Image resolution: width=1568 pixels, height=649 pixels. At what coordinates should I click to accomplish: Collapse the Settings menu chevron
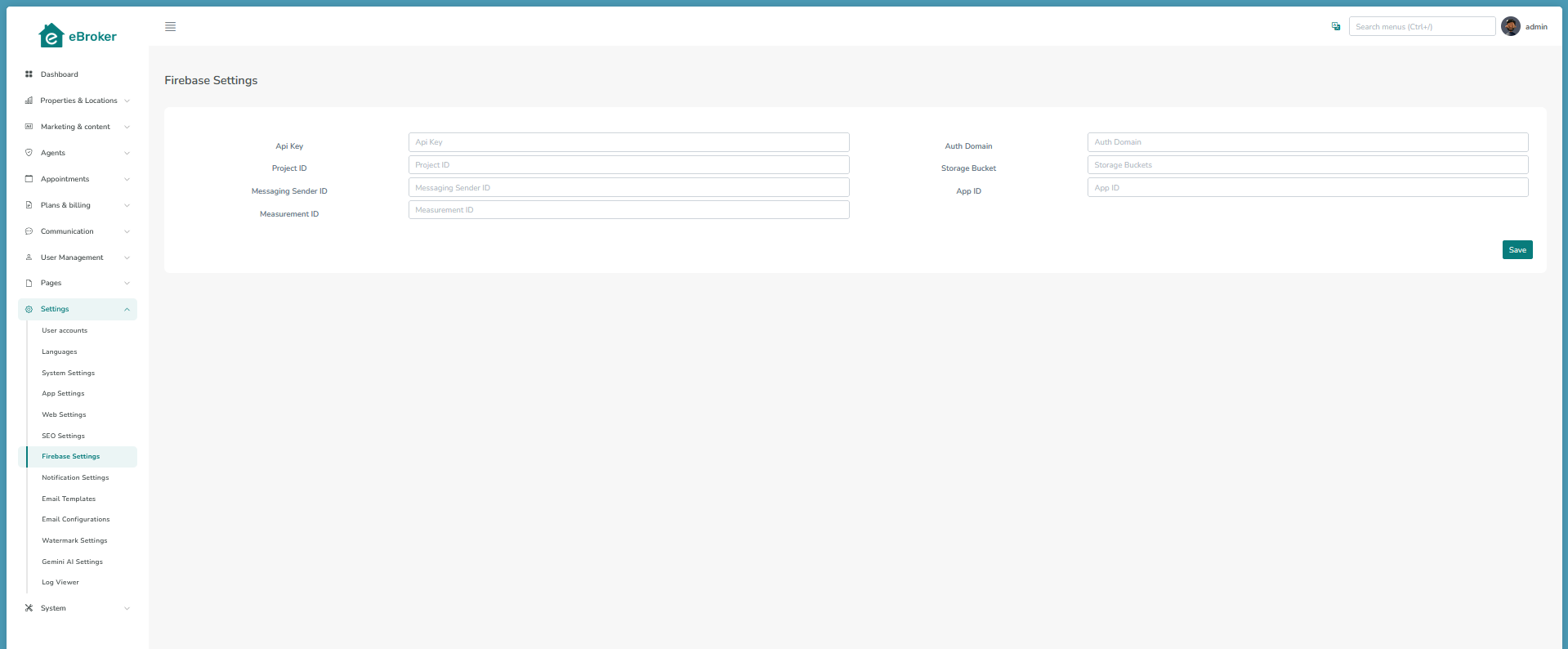coord(127,309)
